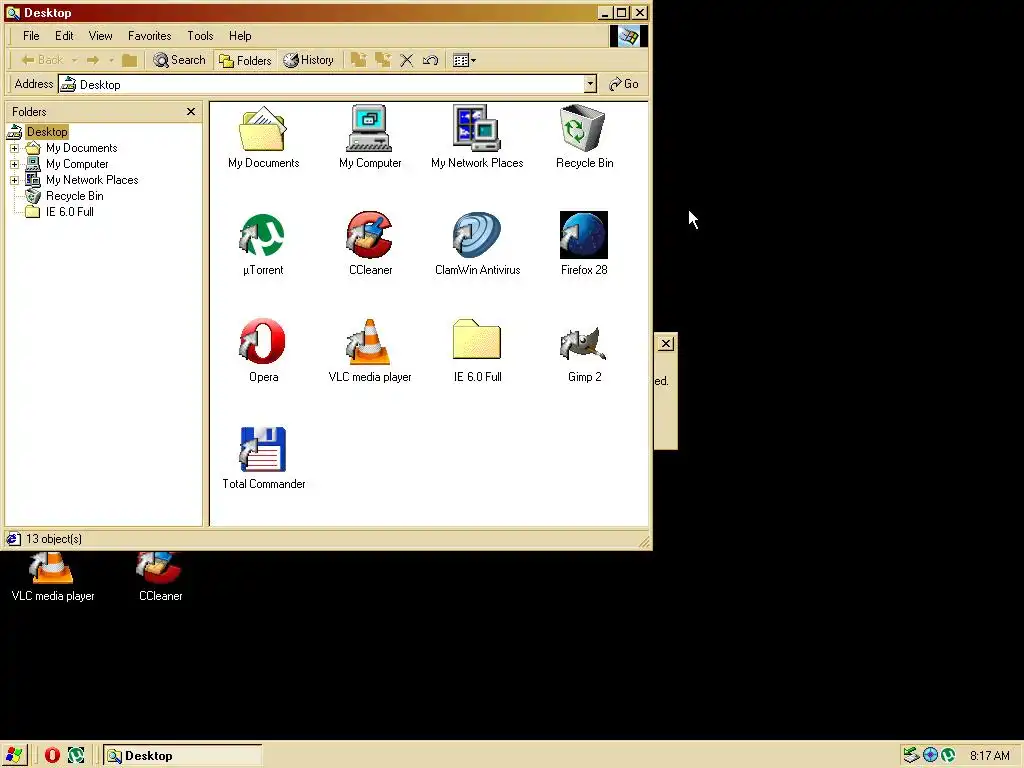
Task: Open the File menu
Action: click(x=31, y=36)
